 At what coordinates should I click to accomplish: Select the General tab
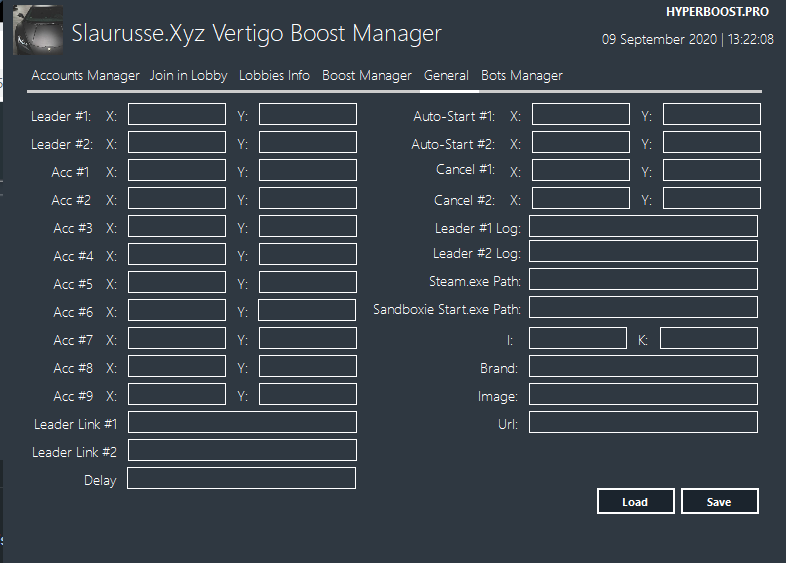[x=446, y=75]
